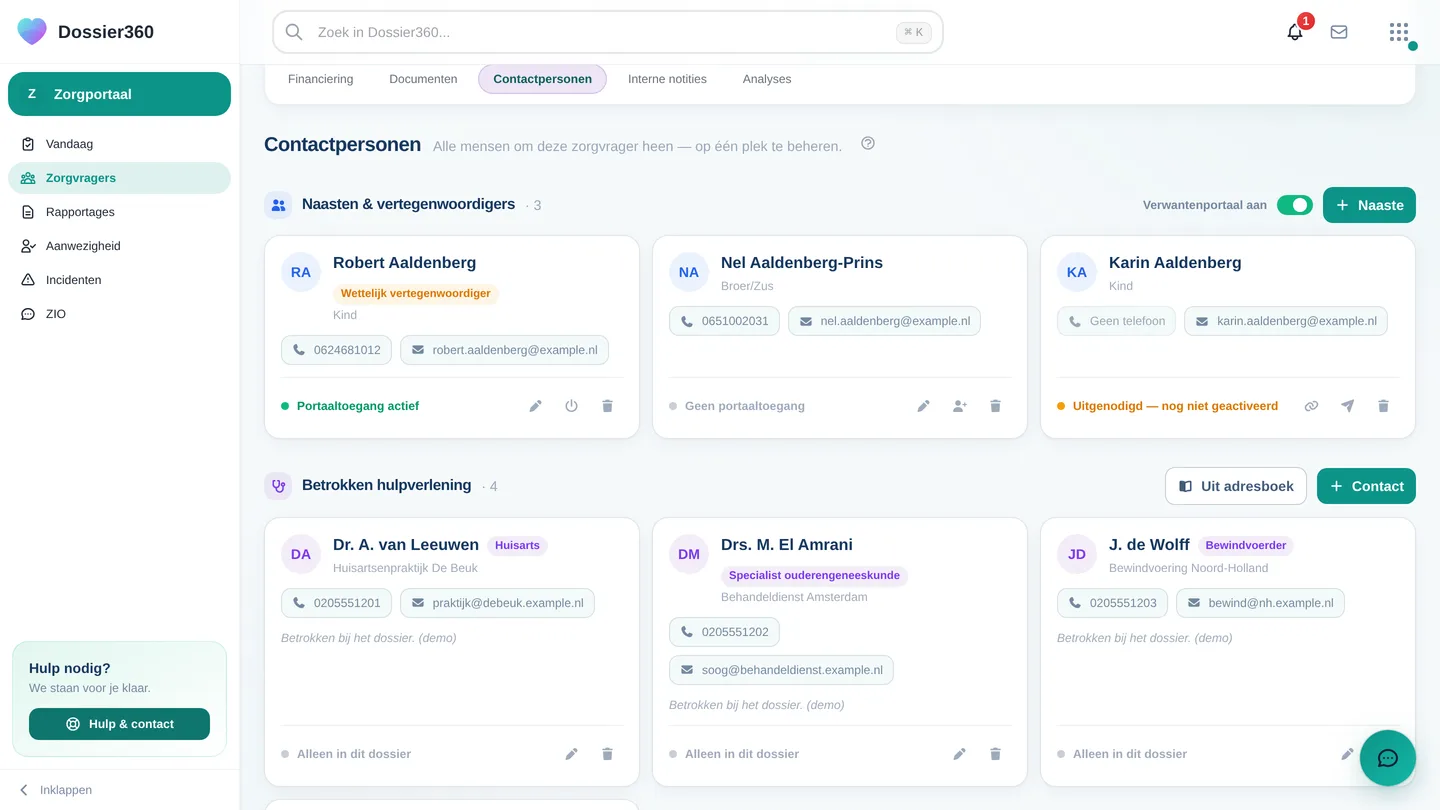
Task: Copy invitation link for Karin Aaldenberg
Action: point(1312,406)
